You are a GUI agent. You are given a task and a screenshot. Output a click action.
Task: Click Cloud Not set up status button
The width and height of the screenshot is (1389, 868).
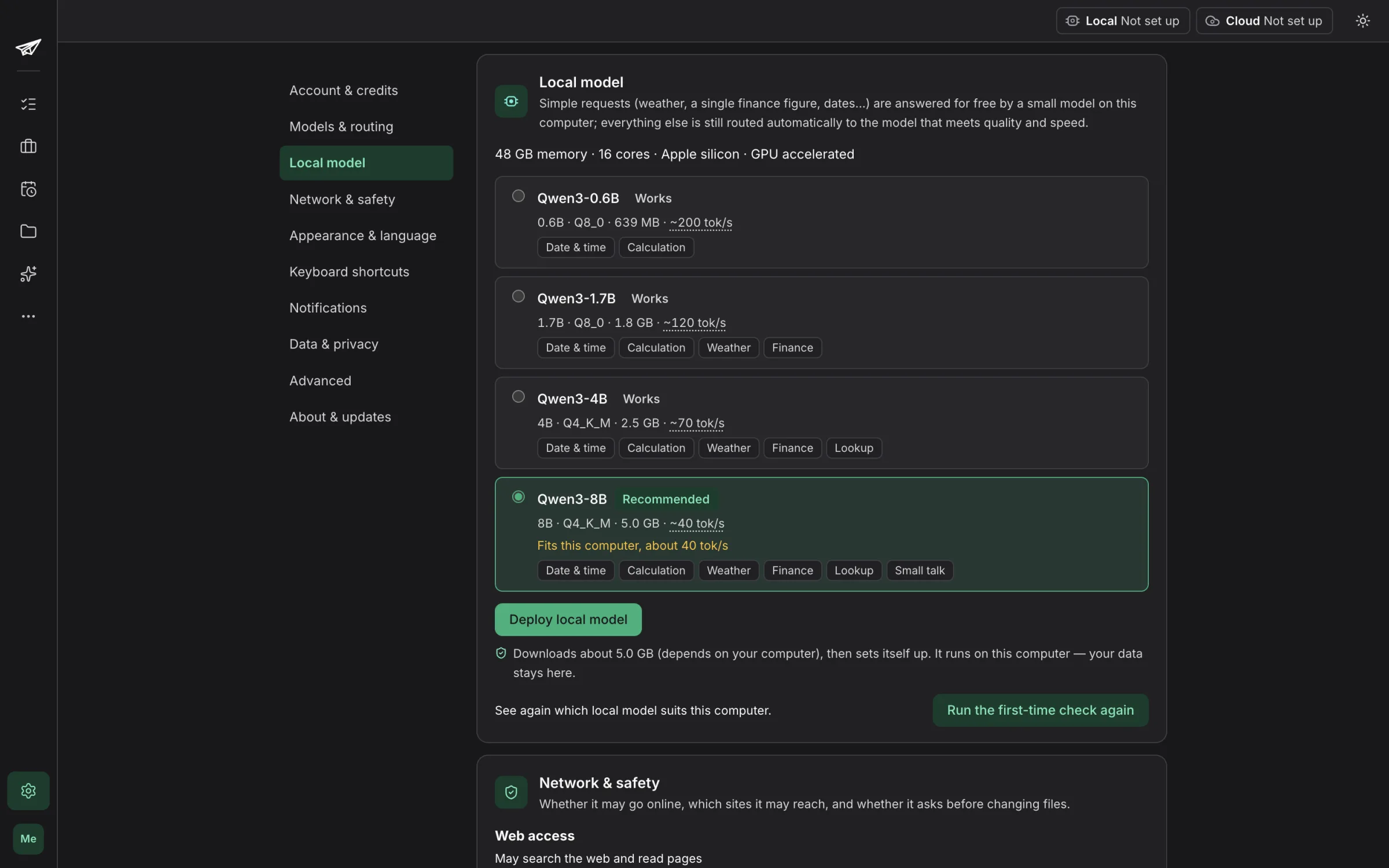coord(1263,21)
